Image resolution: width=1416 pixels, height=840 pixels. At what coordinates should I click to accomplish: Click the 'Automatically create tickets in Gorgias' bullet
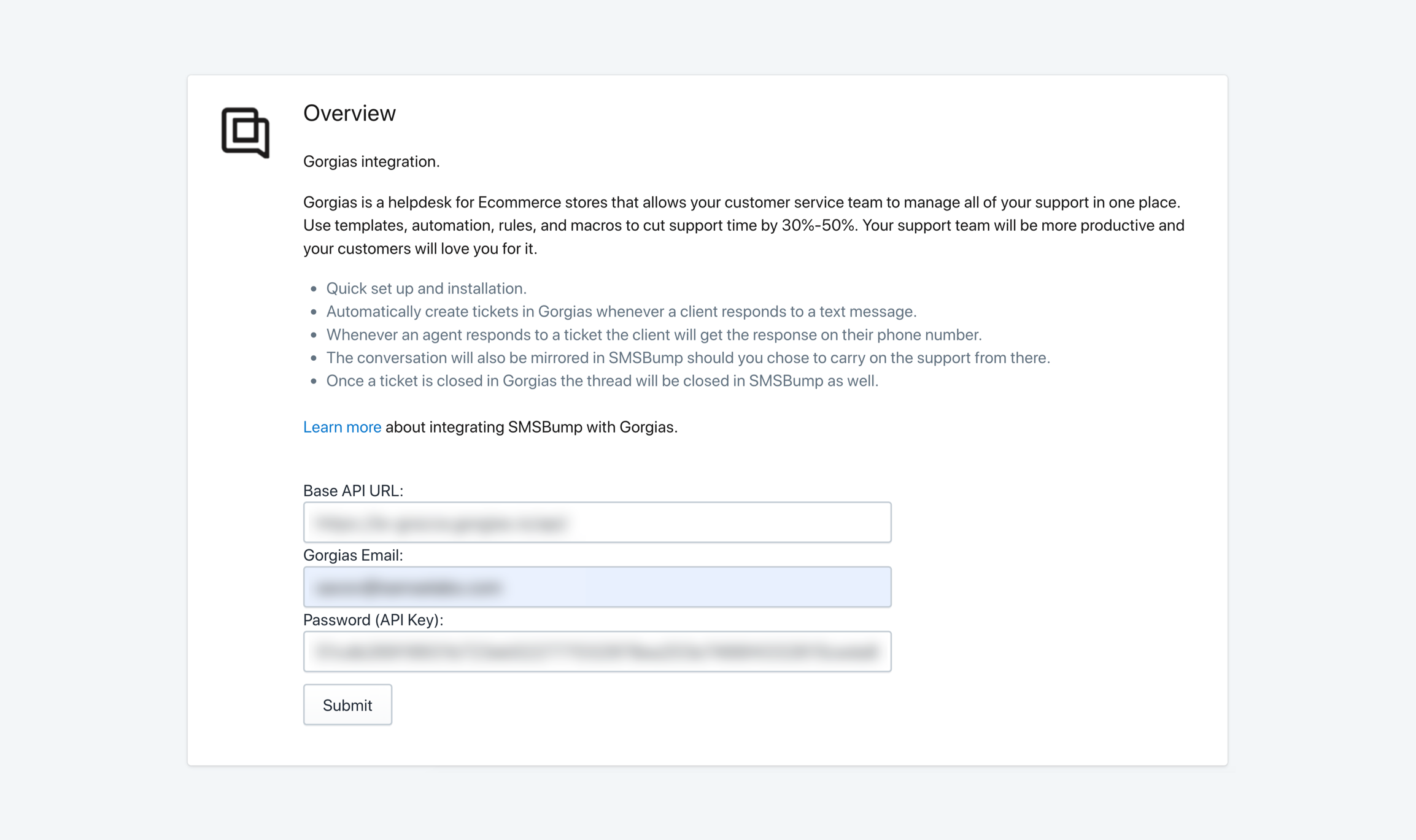tap(621, 312)
